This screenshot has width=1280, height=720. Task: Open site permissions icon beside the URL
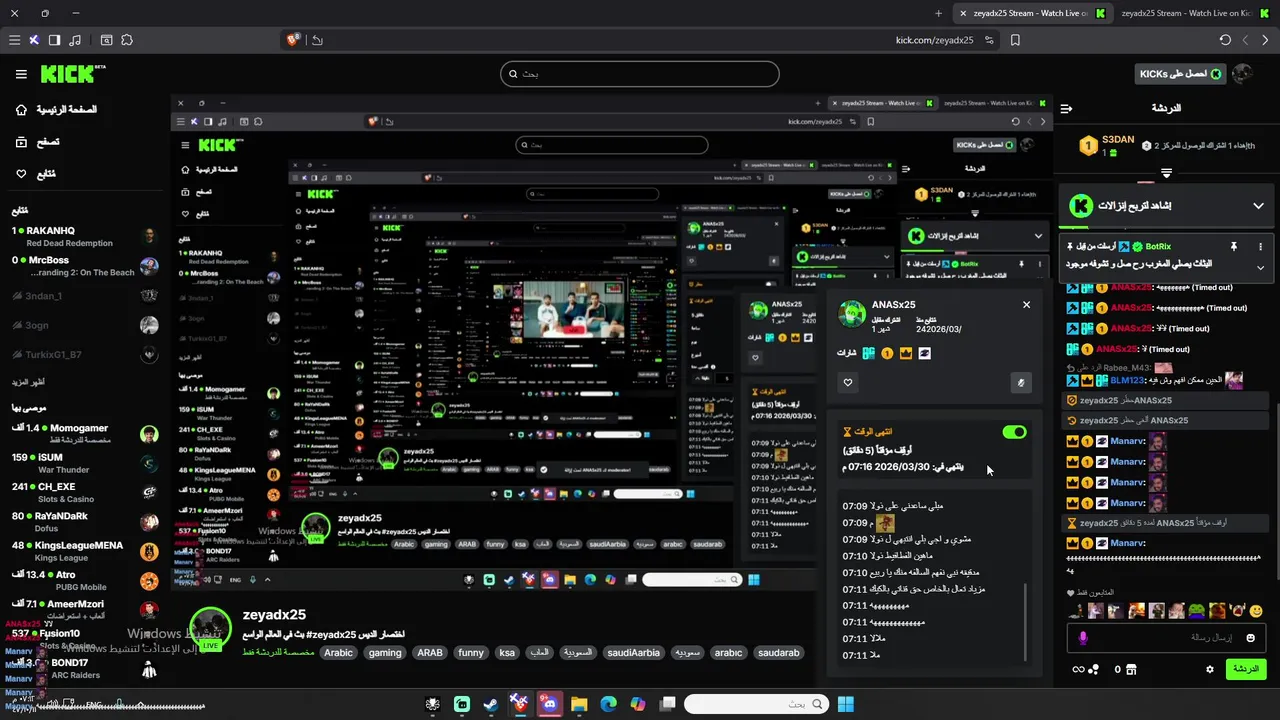click(x=989, y=40)
